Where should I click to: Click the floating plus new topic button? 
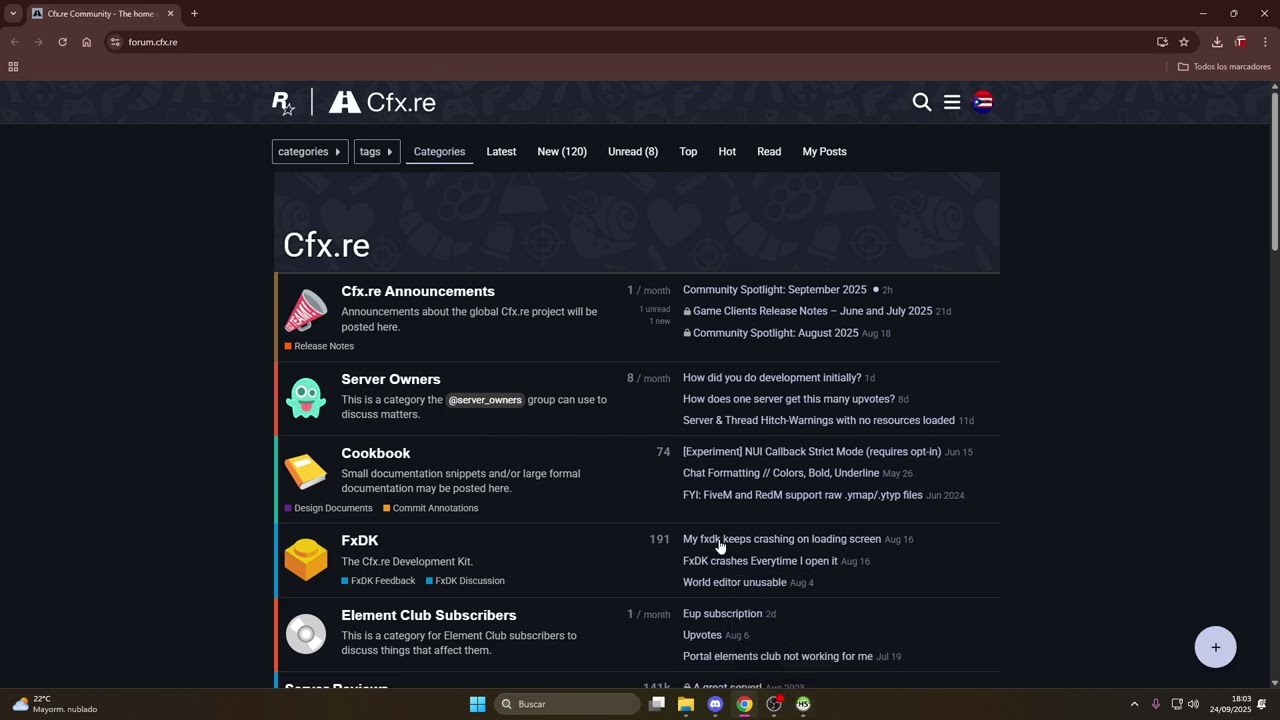pyautogui.click(x=1215, y=647)
